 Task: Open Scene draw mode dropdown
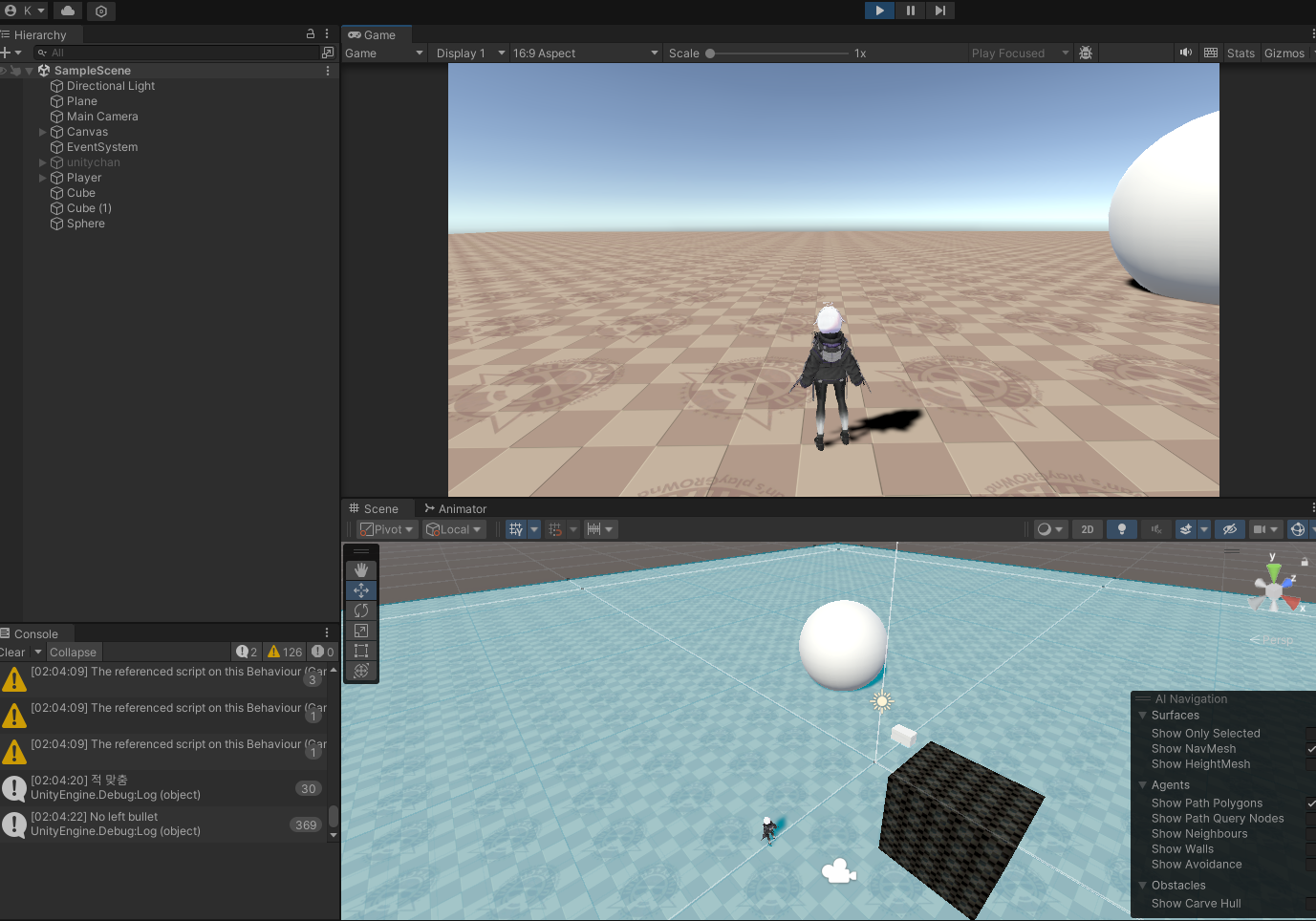(x=1050, y=529)
